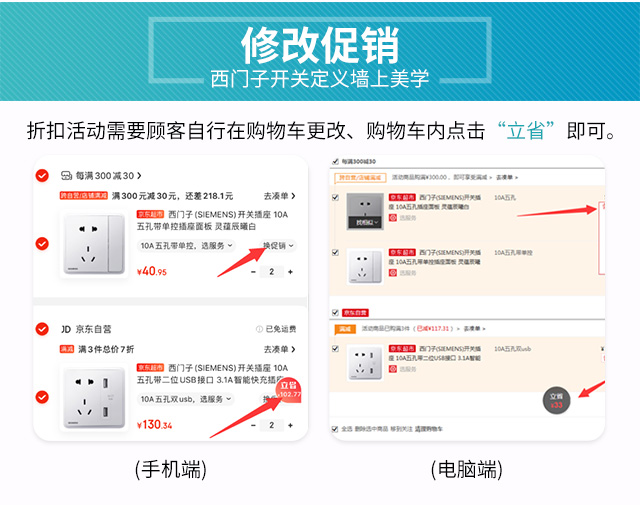Expand the 10A五孔双usb，选服务 dropdown

pos(186,399)
